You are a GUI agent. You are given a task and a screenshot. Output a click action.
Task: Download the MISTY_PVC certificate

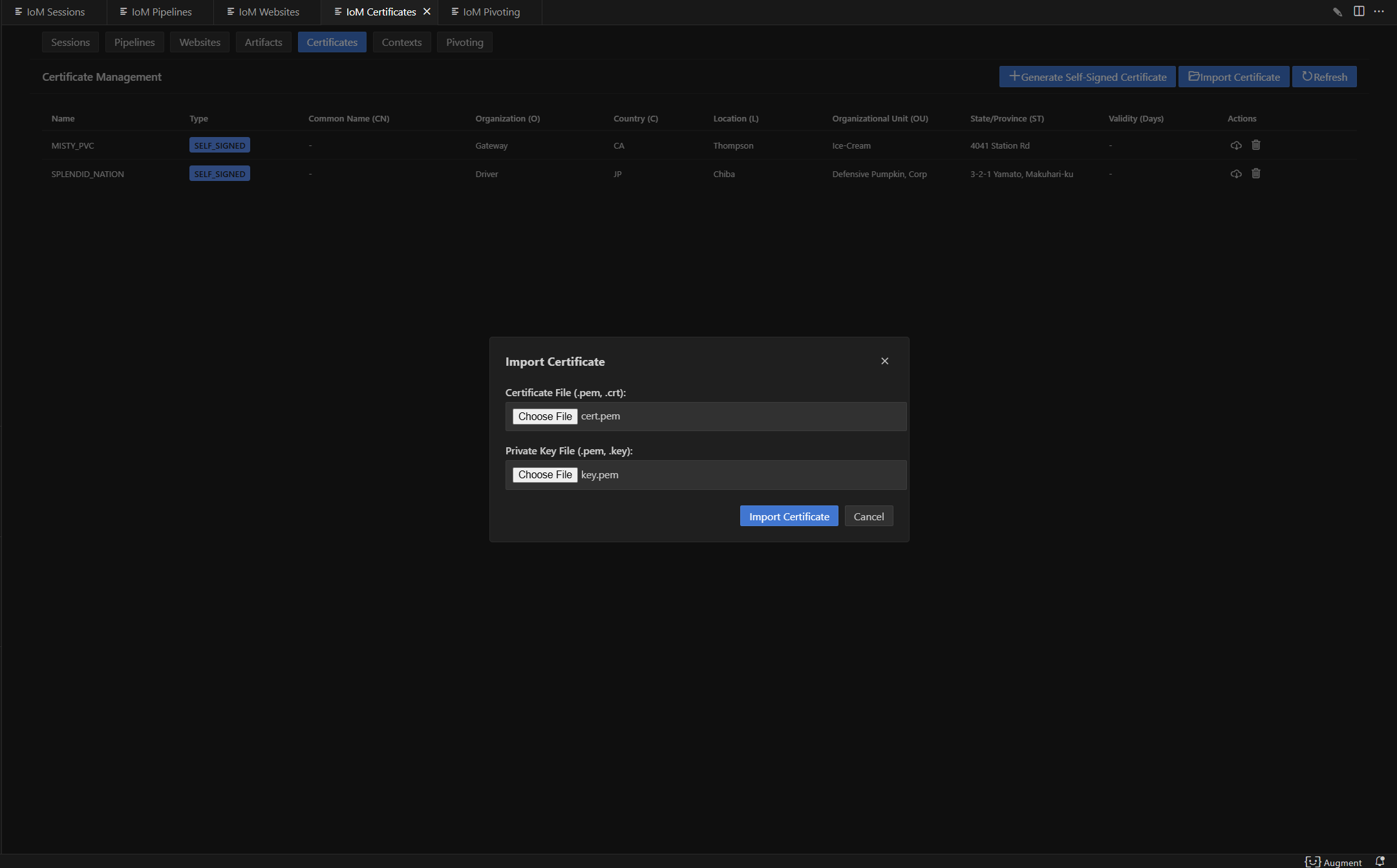(x=1235, y=145)
